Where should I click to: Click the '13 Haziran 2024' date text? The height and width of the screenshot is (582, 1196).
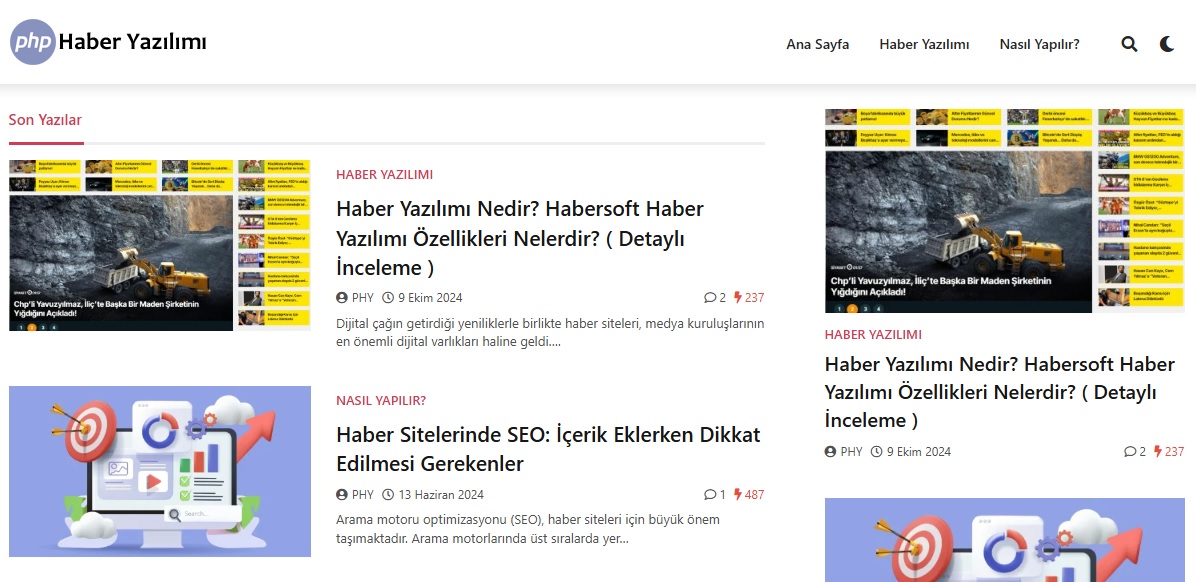(x=441, y=494)
